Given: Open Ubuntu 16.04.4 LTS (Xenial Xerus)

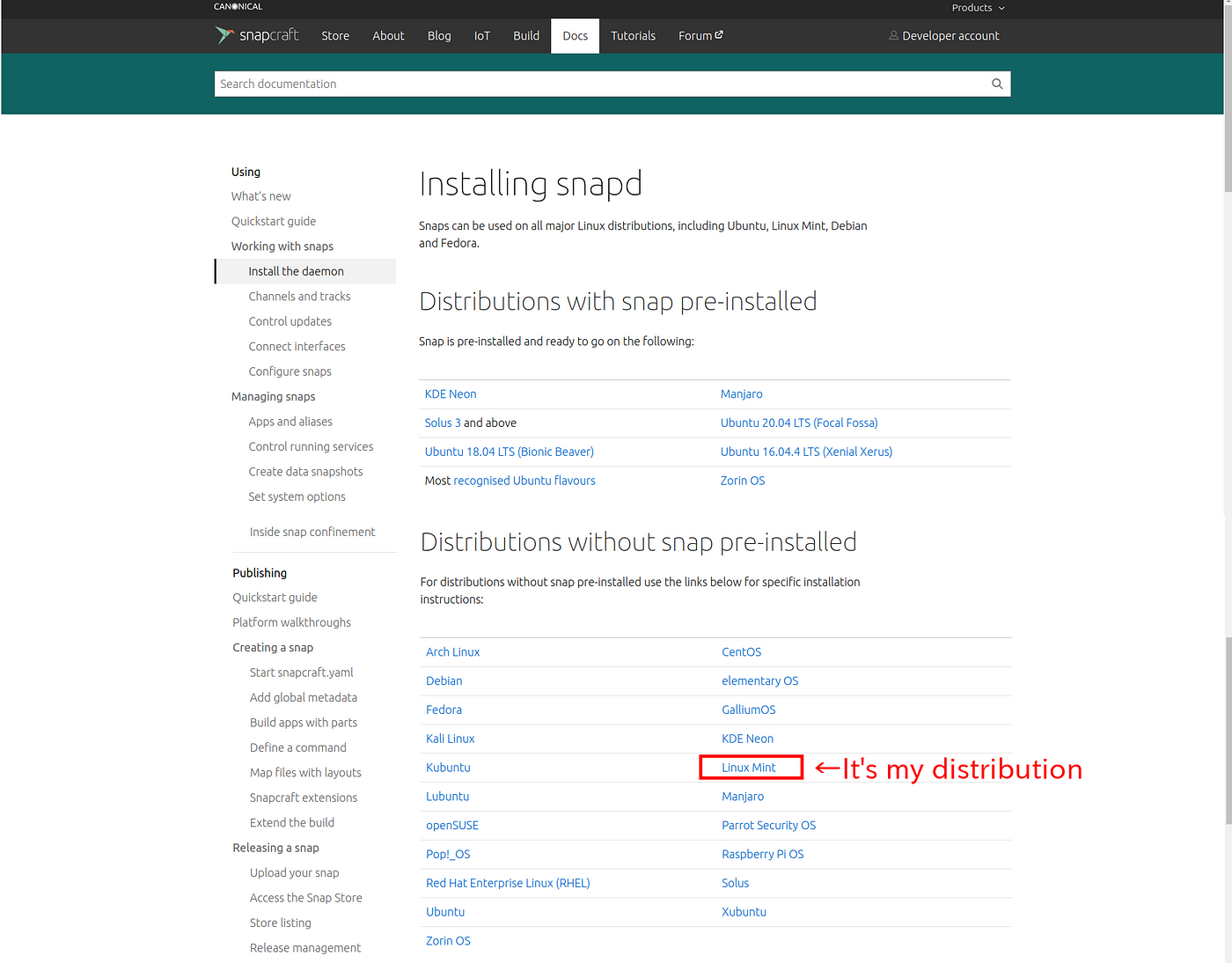Looking at the screenshot, I should tap(806, 452).
